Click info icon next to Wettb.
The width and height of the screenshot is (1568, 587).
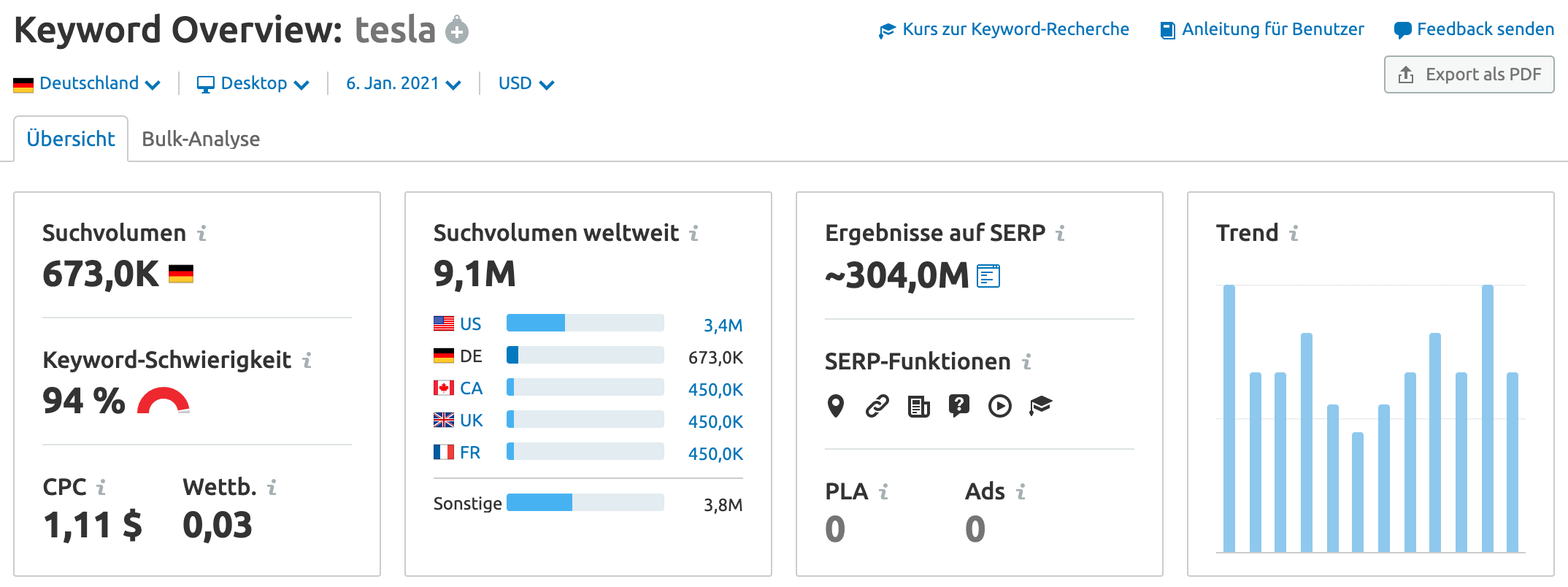click(x=272, y=487)
